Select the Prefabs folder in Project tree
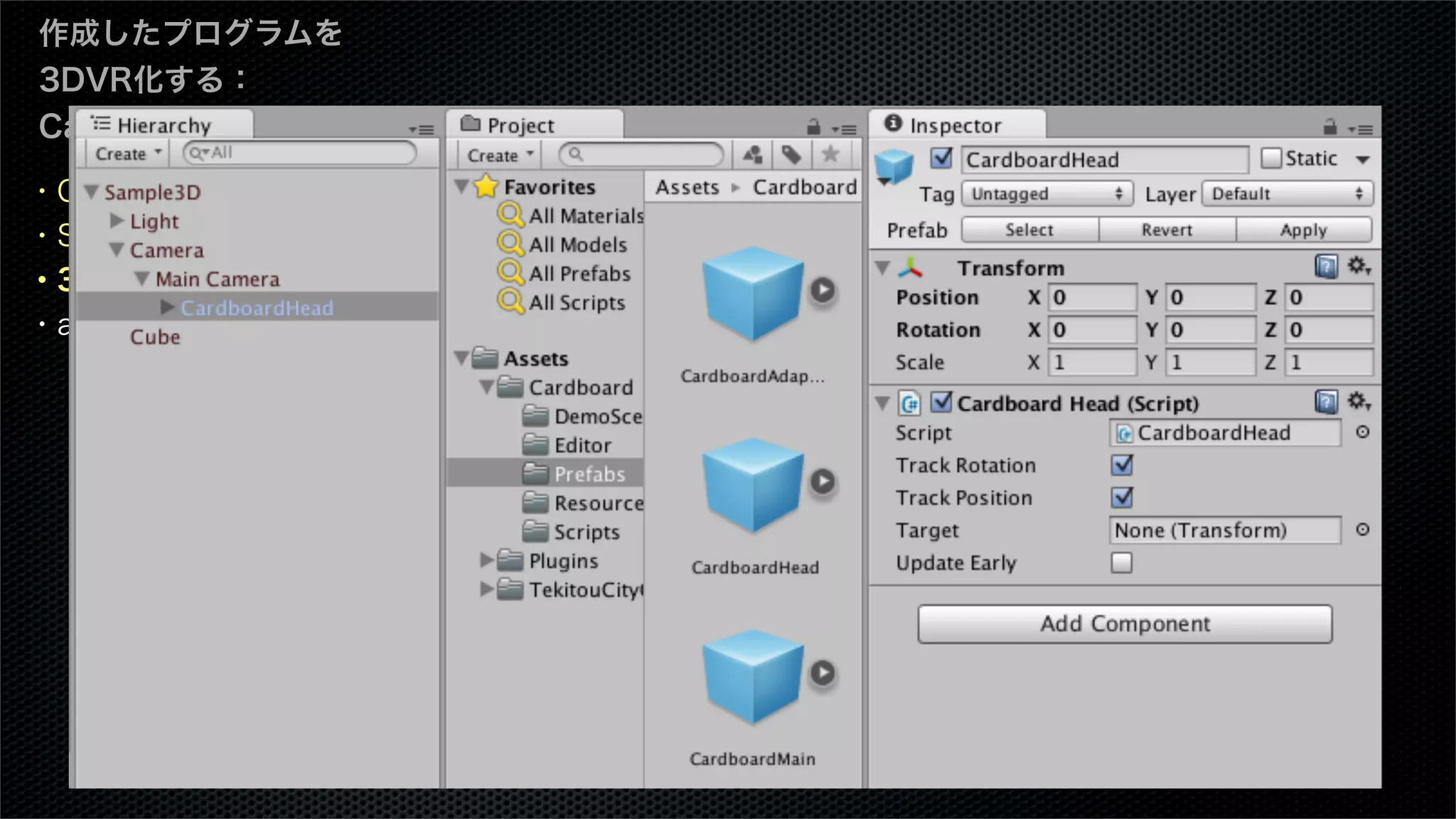Image resolution: width=1456 pixels, height=819 pixels. pos(589,474)
